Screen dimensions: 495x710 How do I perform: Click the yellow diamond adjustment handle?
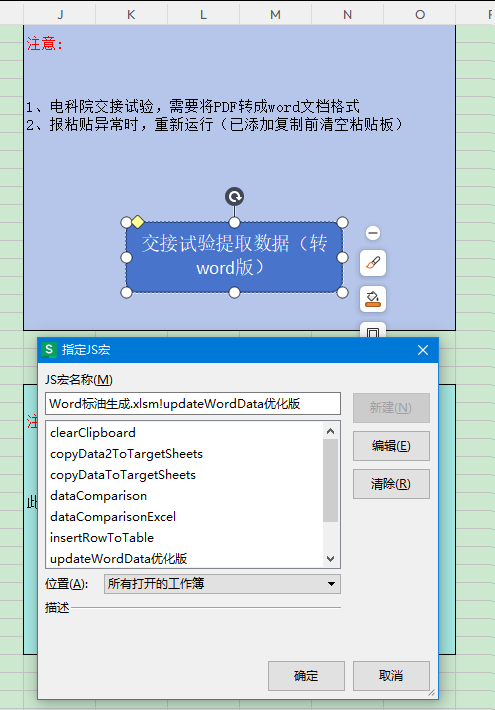138,222
